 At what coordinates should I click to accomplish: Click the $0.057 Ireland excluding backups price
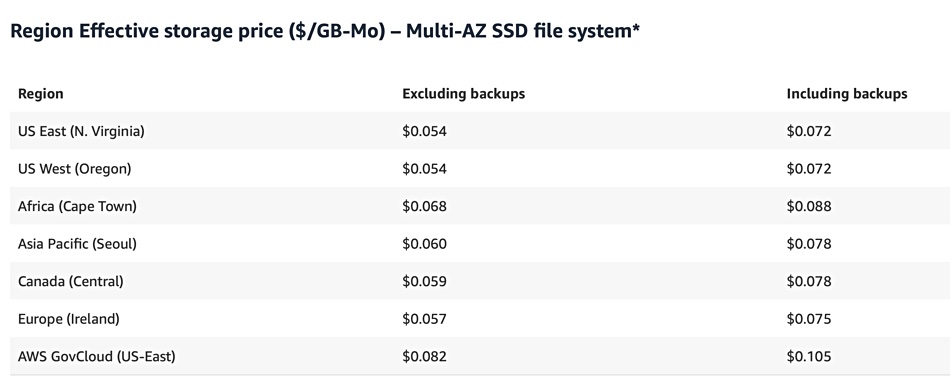424,319
